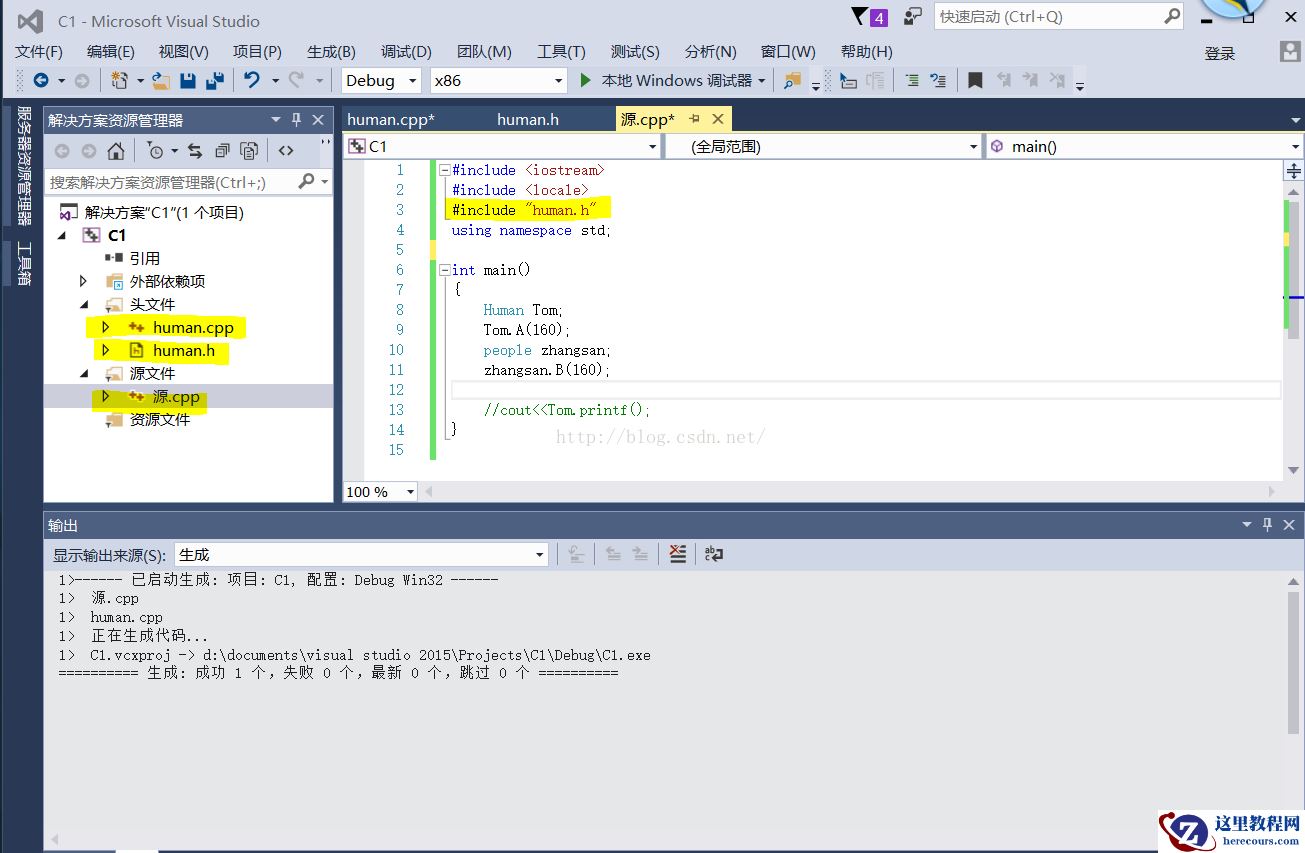Viewport: 1305px width, 853px height.
Task: Click the Clear All icon in the Output window
Action: 678,553
